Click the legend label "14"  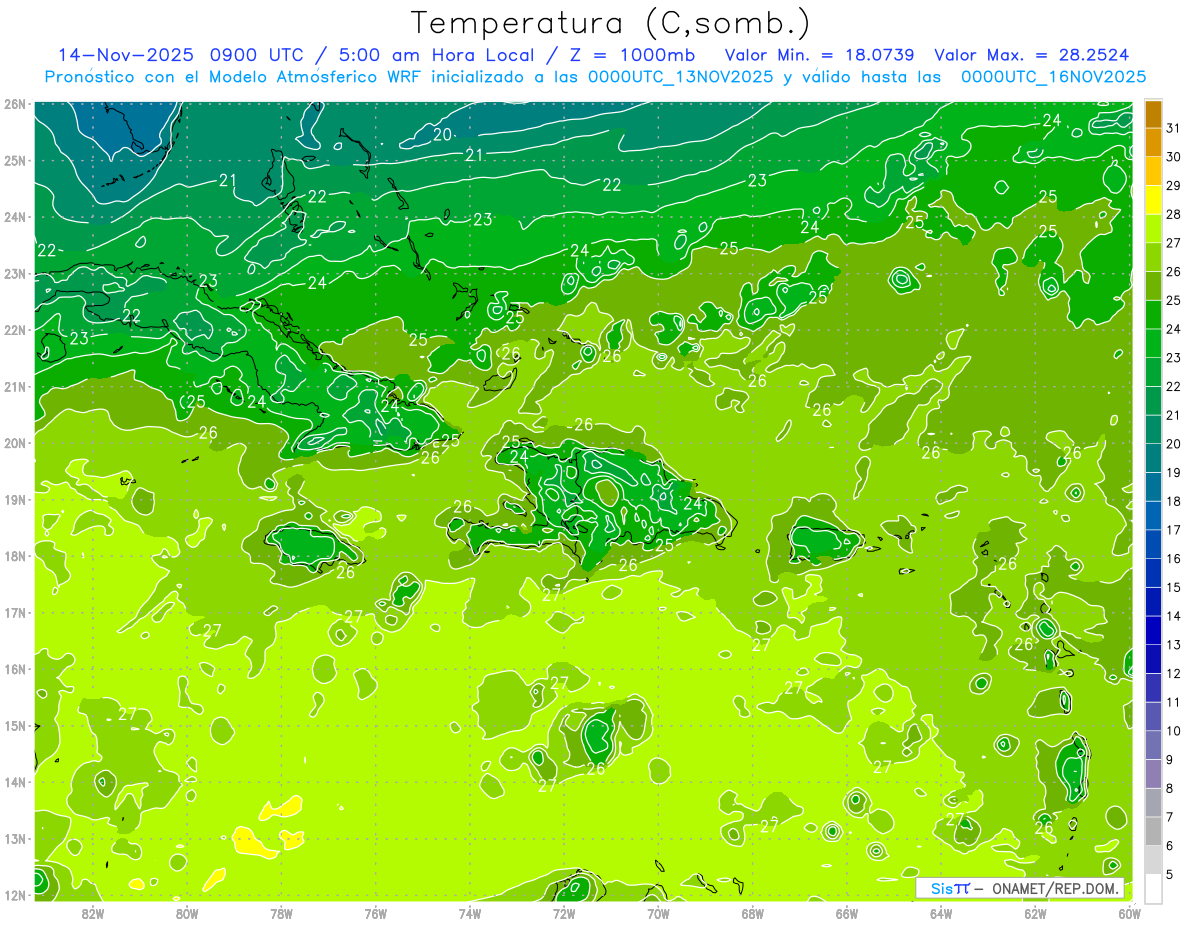(1174, 616)
